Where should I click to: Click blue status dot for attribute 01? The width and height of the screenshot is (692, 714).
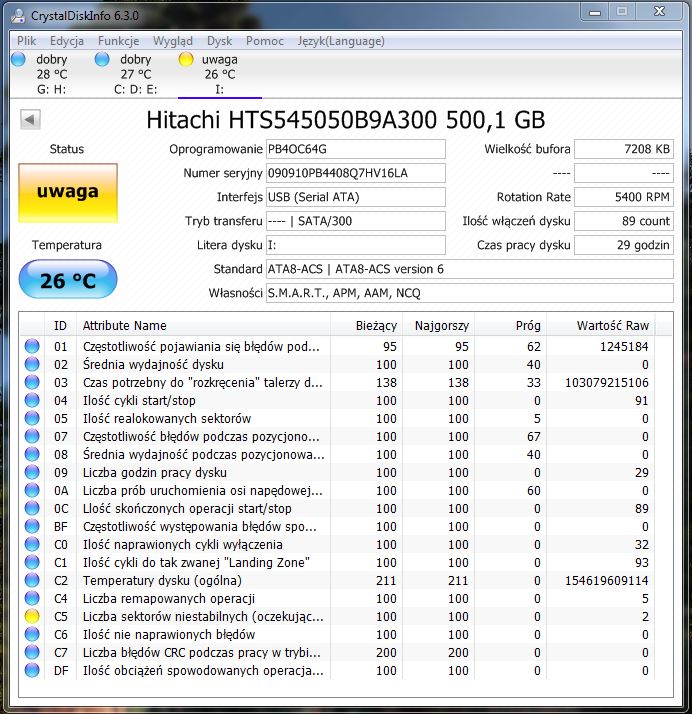point(32,347)
